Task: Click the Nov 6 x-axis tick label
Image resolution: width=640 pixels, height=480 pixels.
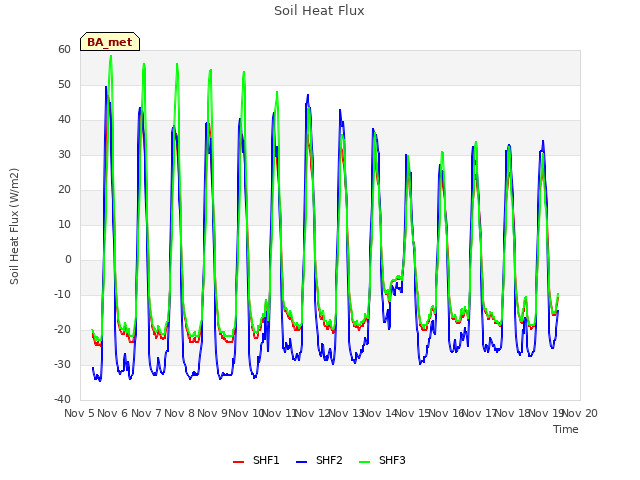Action: 113,413
